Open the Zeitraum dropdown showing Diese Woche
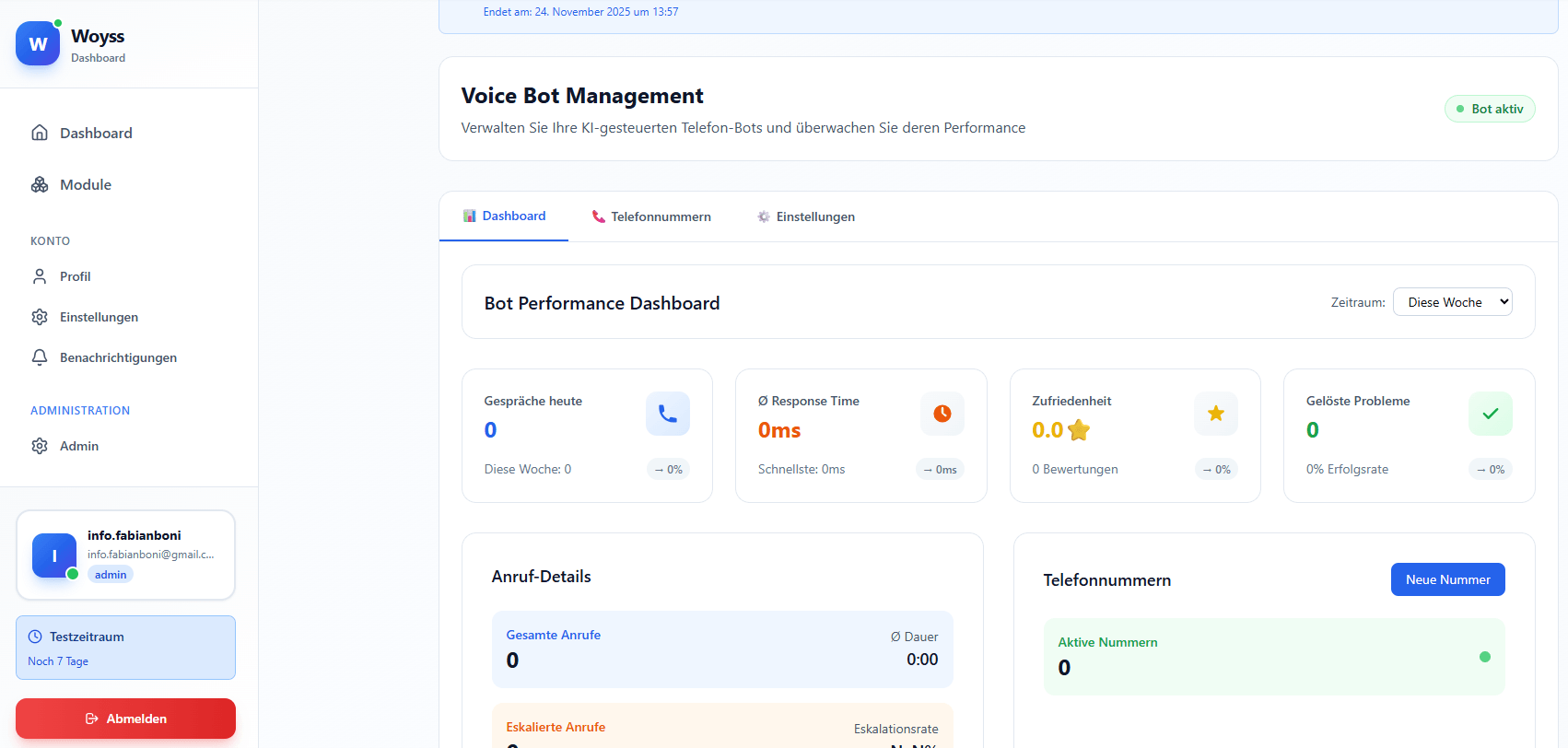Viewport: 1568px width, 748px height. 1452,302
